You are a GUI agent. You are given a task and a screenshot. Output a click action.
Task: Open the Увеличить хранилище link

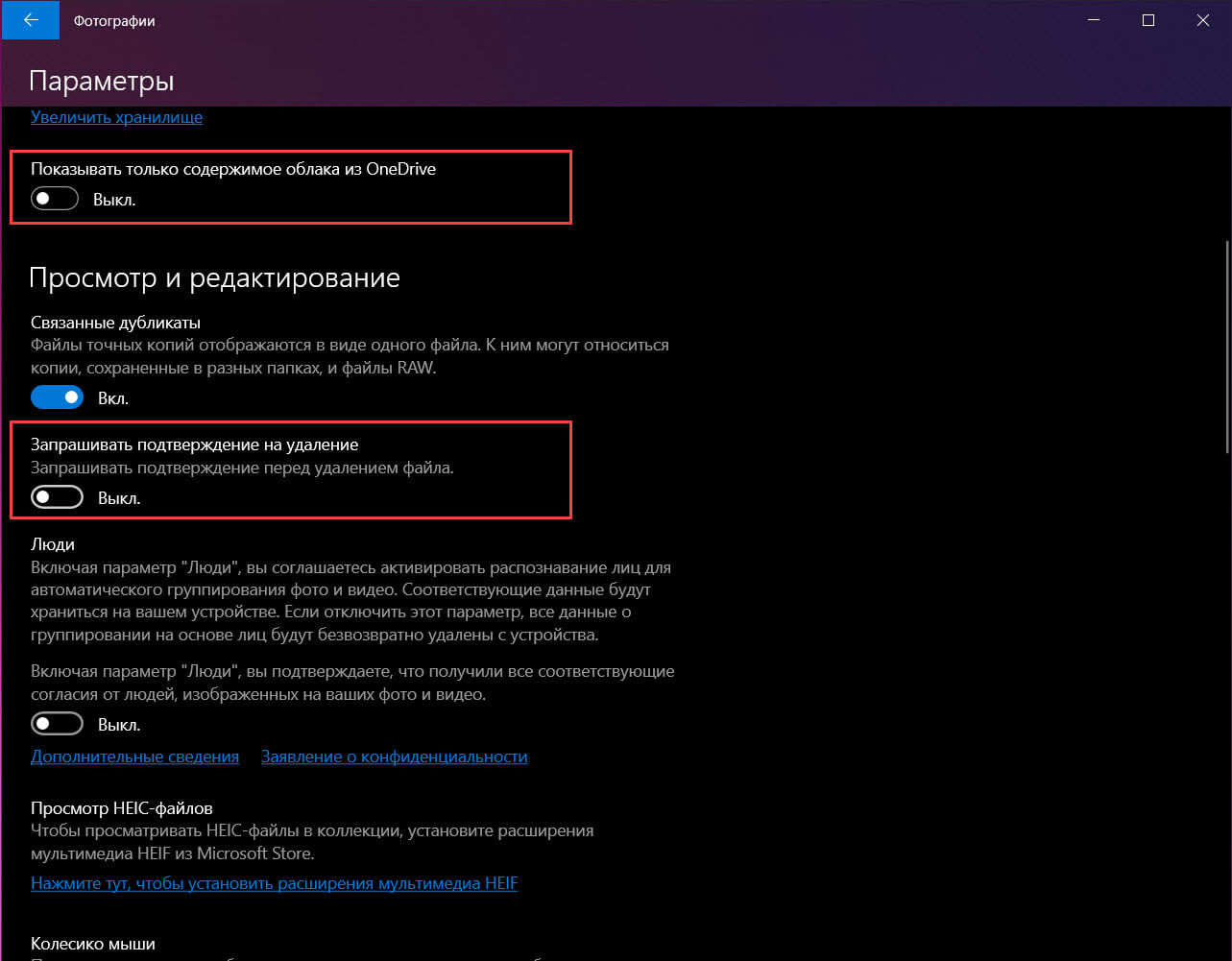point(116,117)
